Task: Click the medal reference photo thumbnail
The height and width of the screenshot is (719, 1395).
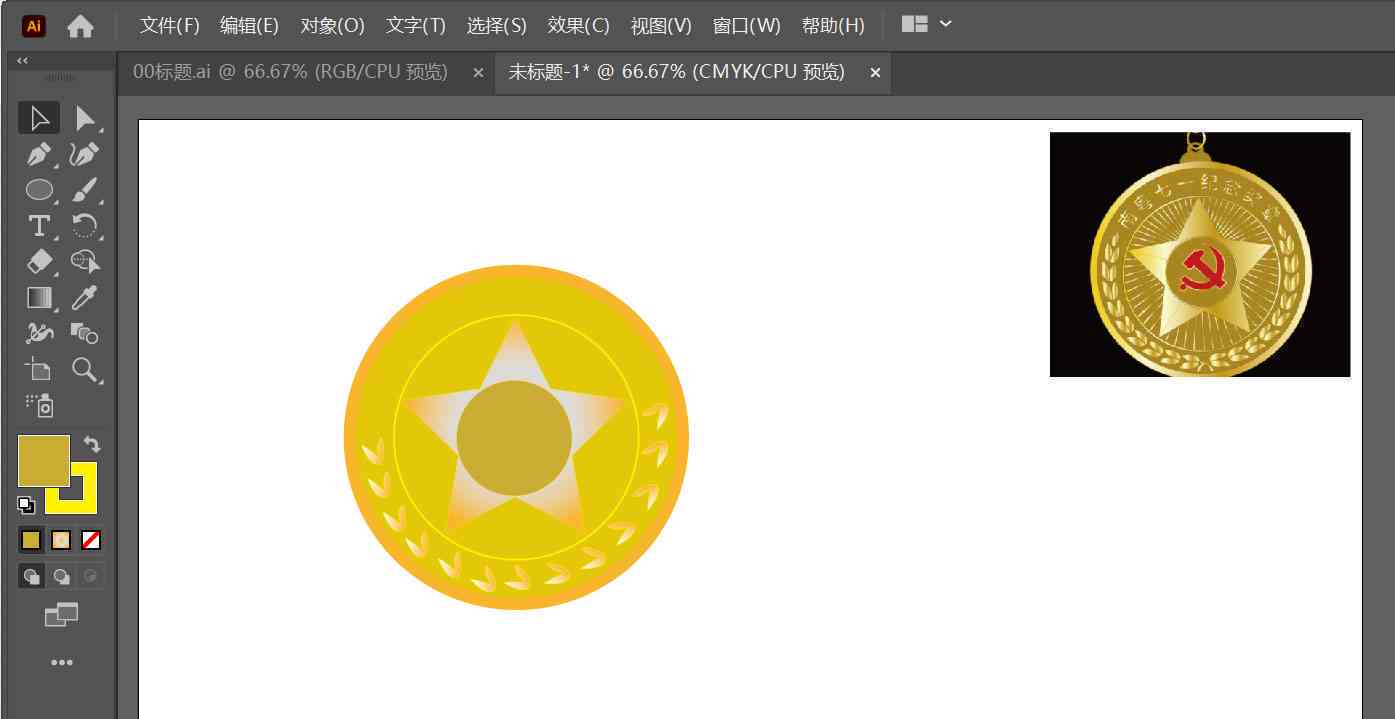Action: (1200, 254)
